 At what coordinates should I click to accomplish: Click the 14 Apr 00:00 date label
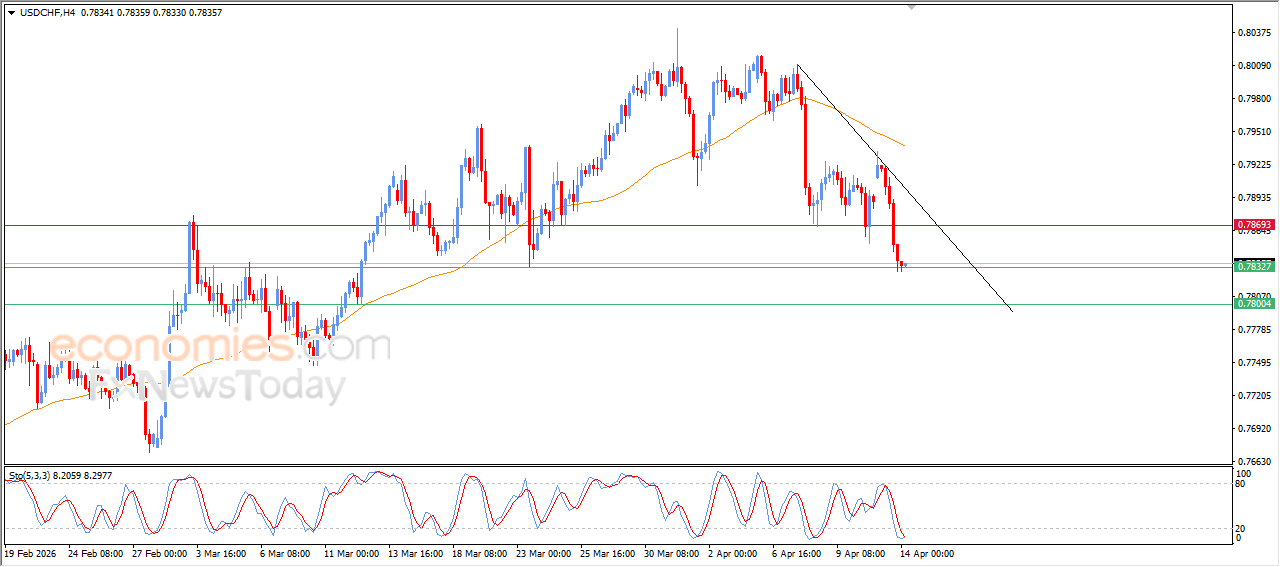click(928, 553)
